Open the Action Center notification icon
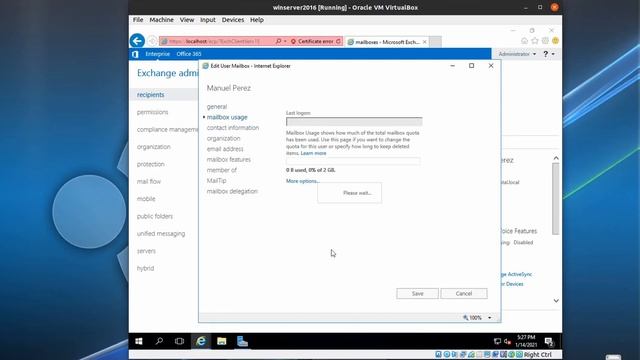 coord(549,341)
